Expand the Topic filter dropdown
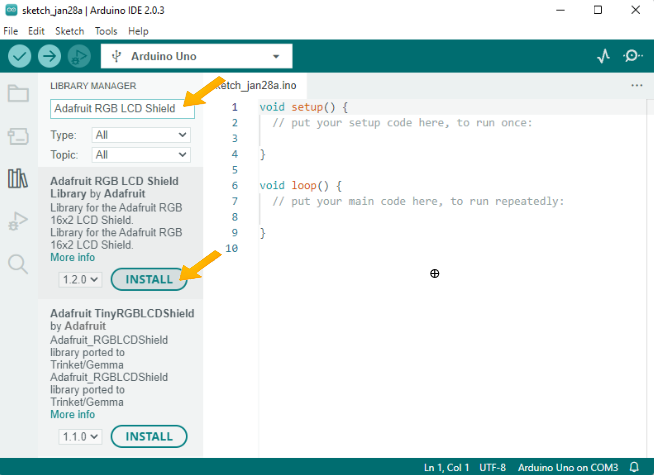This screenshot has height=475, width=654. coord(141,155)
